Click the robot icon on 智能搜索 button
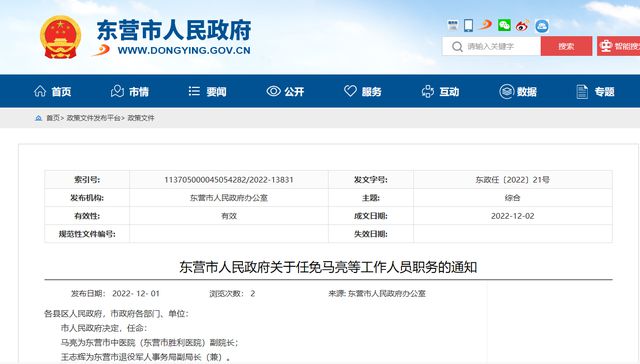The image size is (640, 364). point(606,46)
